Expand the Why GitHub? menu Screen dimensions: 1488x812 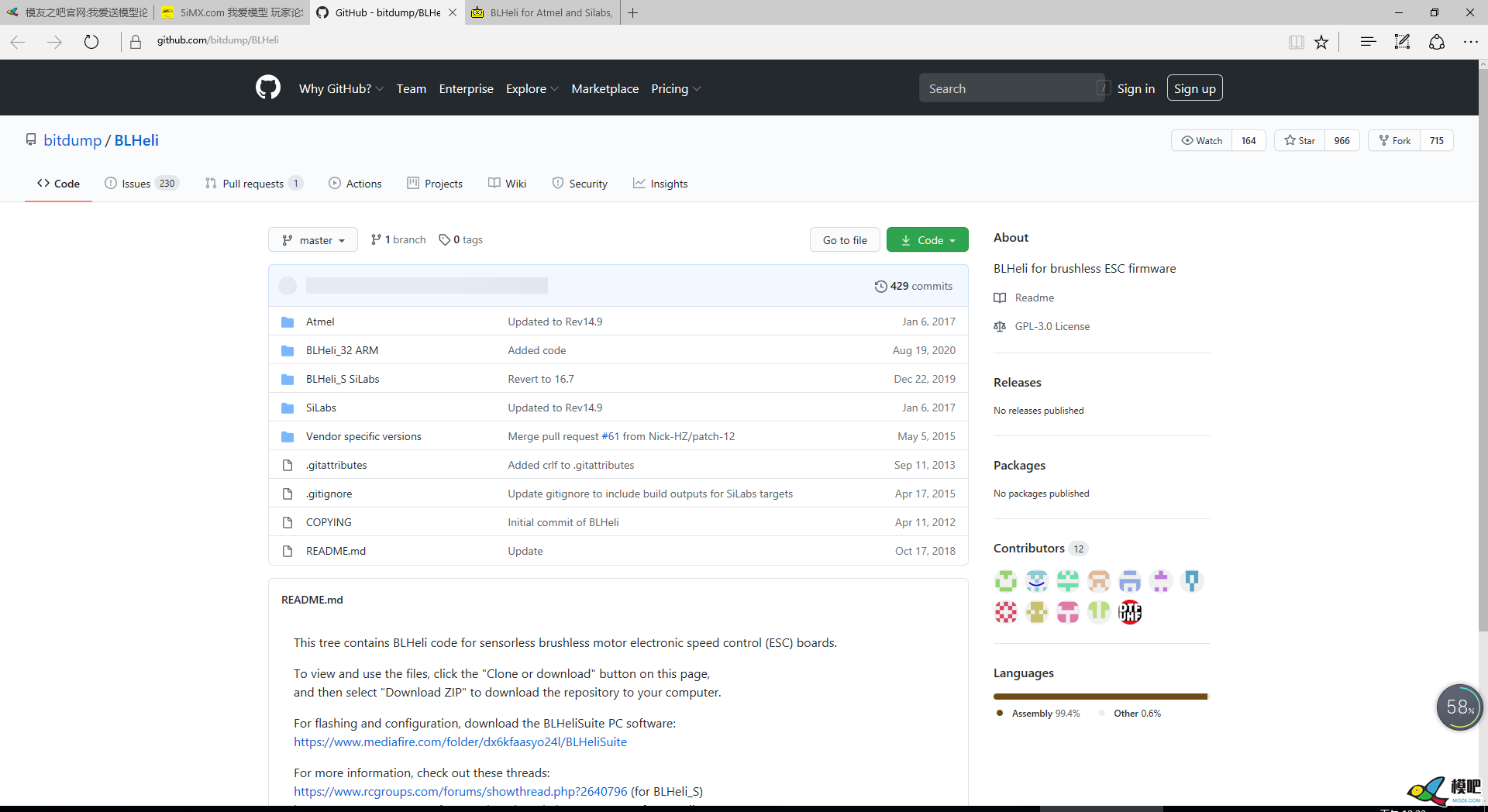[341, 88]
